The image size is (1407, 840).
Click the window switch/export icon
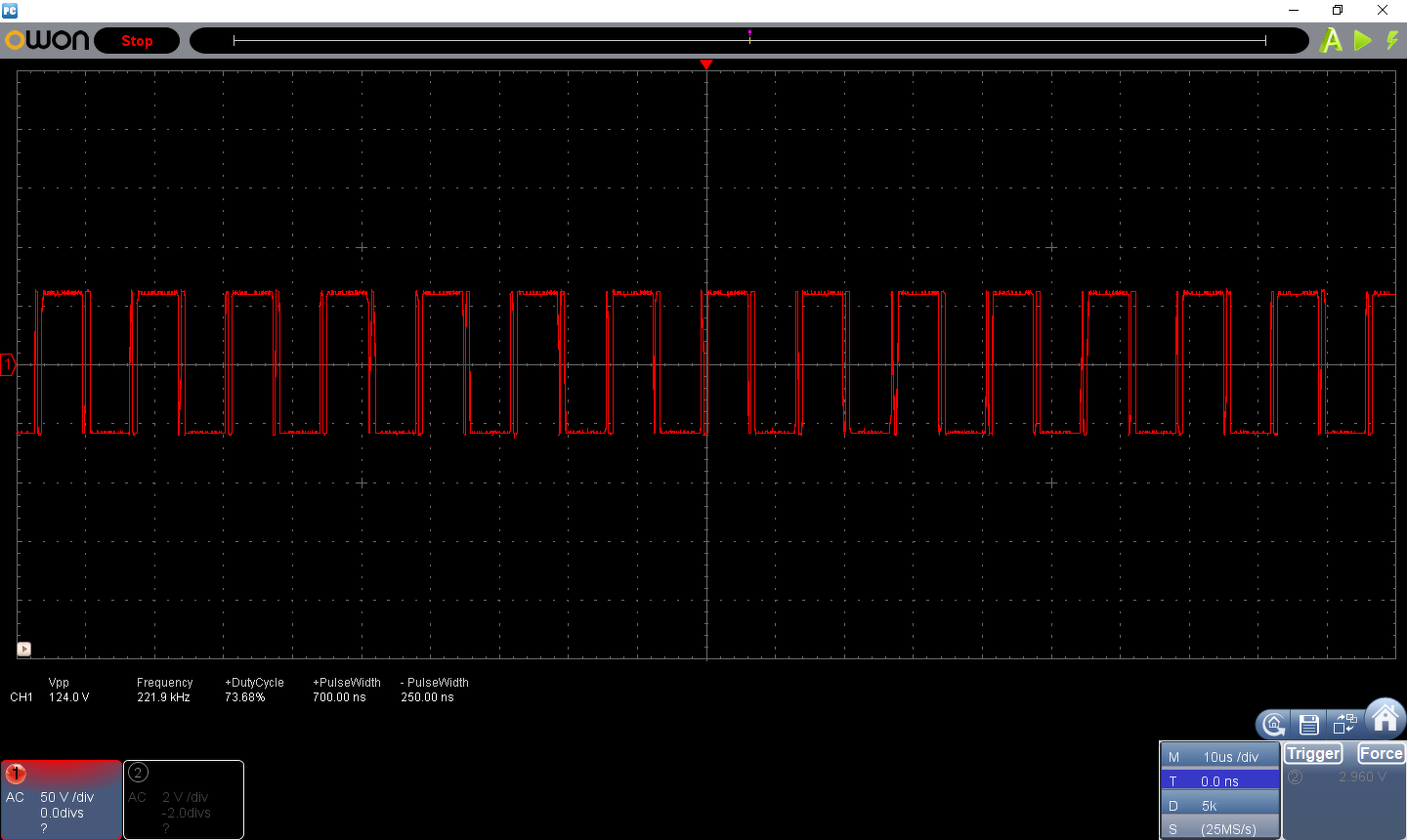pos(1345,724)
